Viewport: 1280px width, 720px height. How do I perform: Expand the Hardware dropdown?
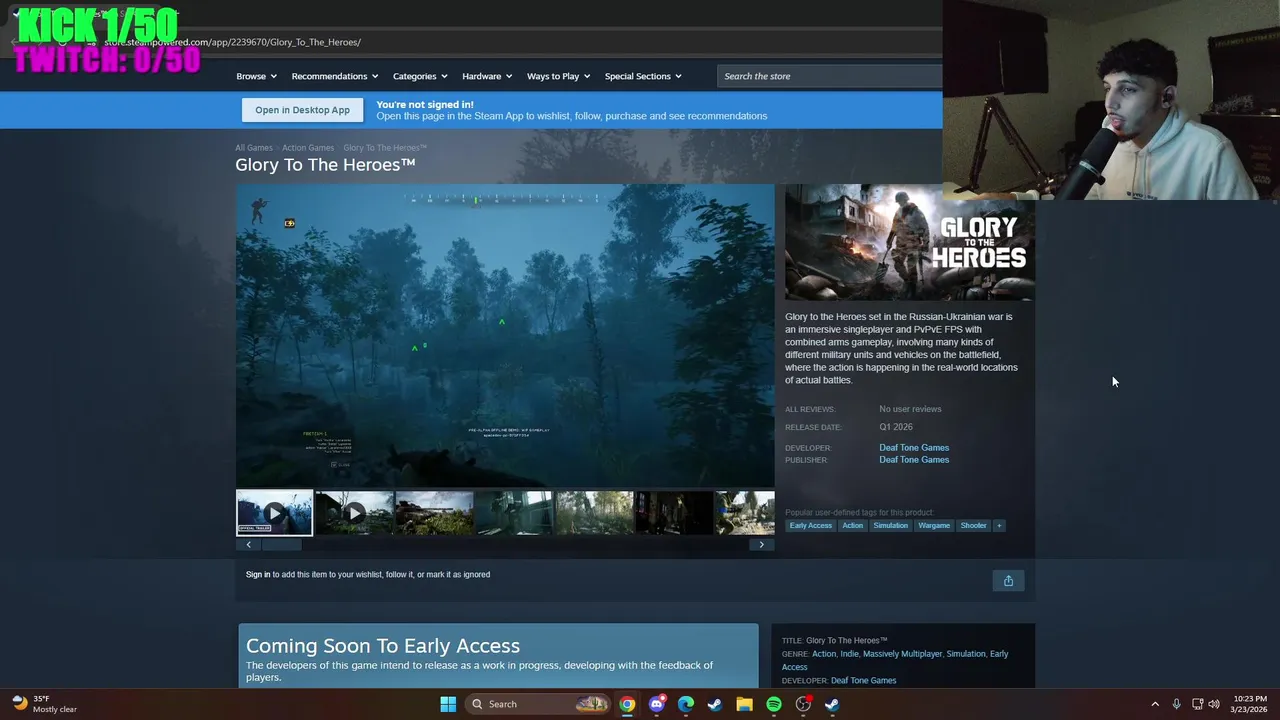pos(486,76)
